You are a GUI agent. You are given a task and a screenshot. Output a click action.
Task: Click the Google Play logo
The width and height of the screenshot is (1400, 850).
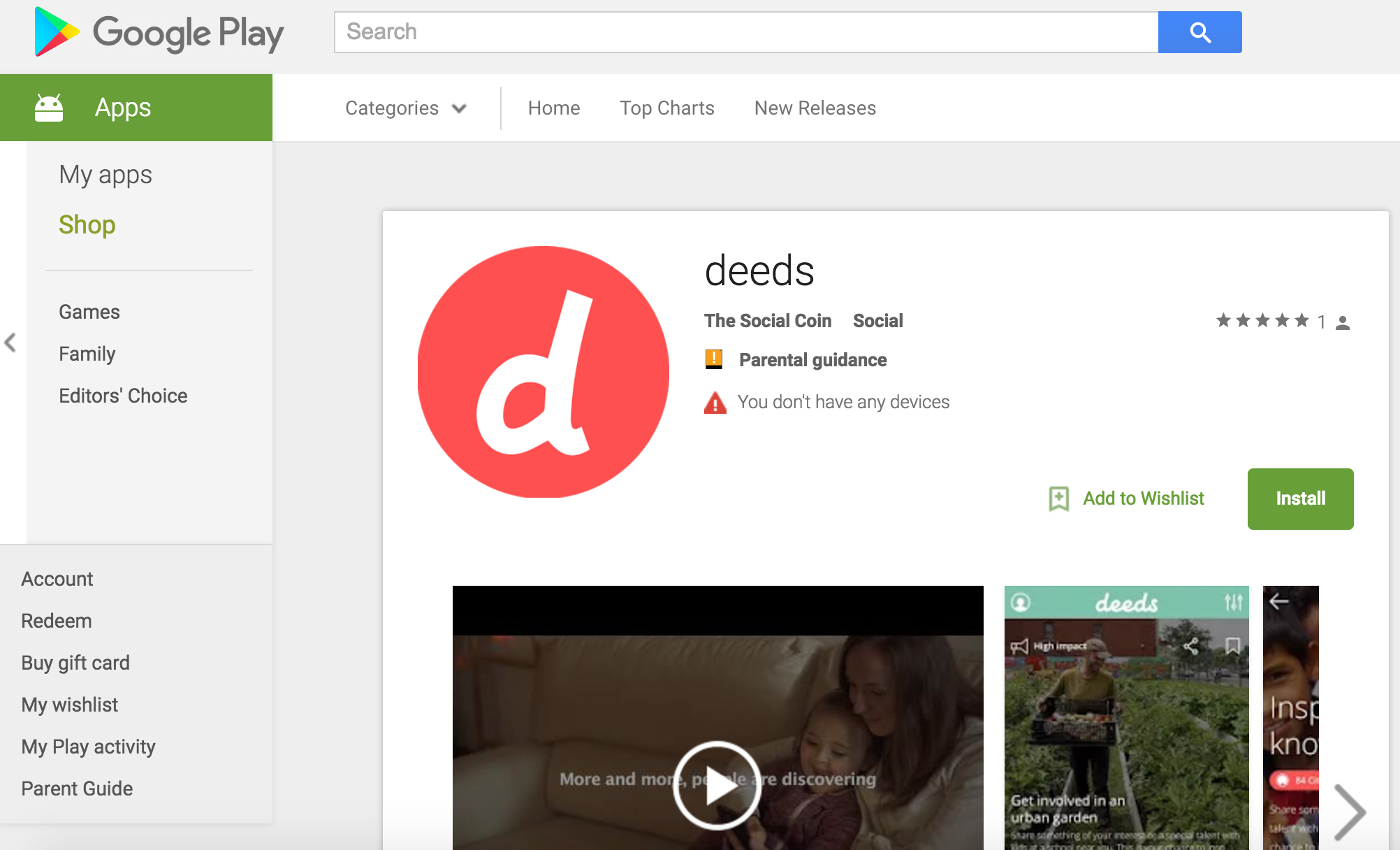159,32
